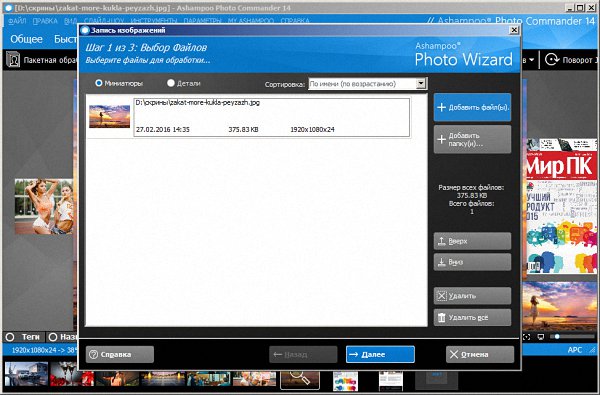
Task: Click the 1920x1080x24 value in file row
Action: pyautogui.click(x=312, y=130)
